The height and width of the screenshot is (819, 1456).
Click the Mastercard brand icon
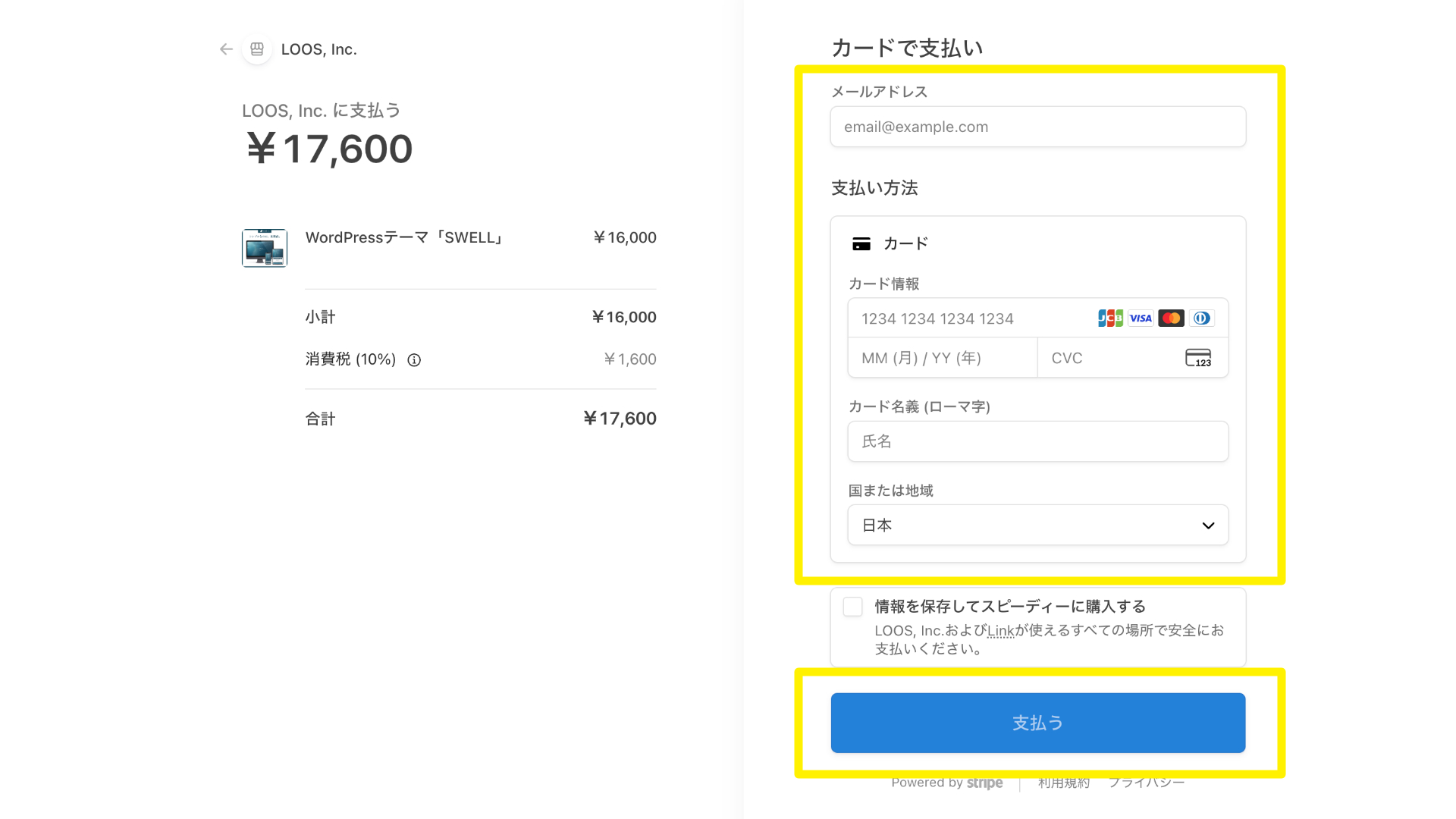coord(1171,318)
